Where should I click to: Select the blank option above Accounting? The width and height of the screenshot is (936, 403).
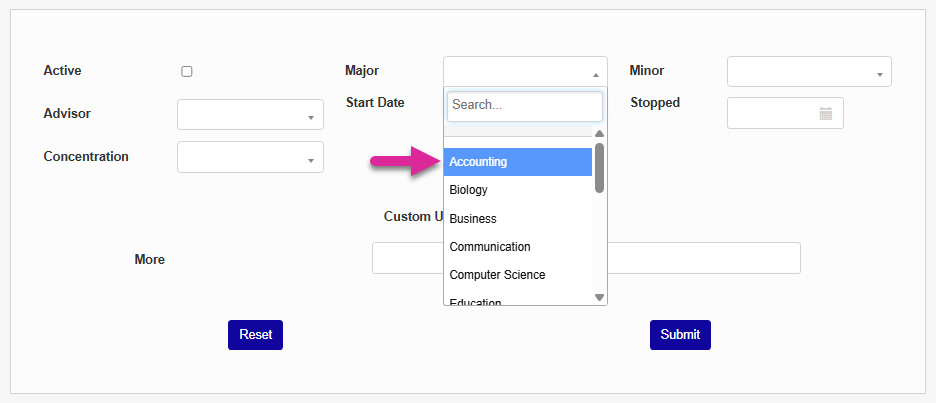click(x=517, y=139)
